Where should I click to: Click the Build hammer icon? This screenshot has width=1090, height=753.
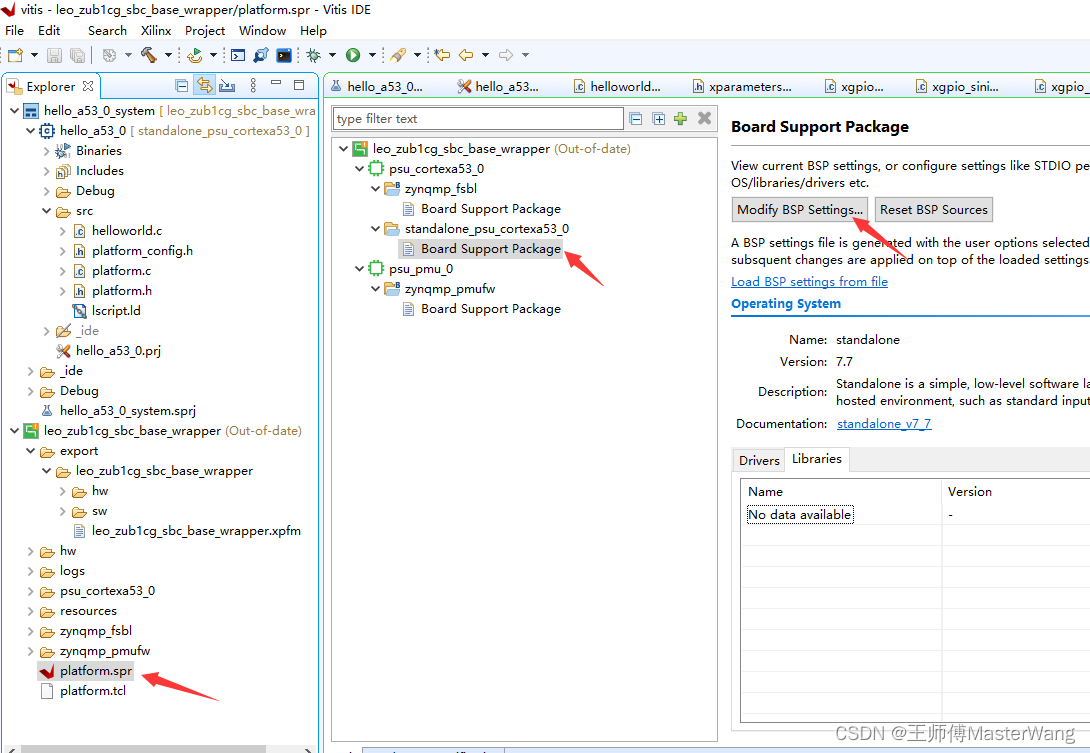149,55
